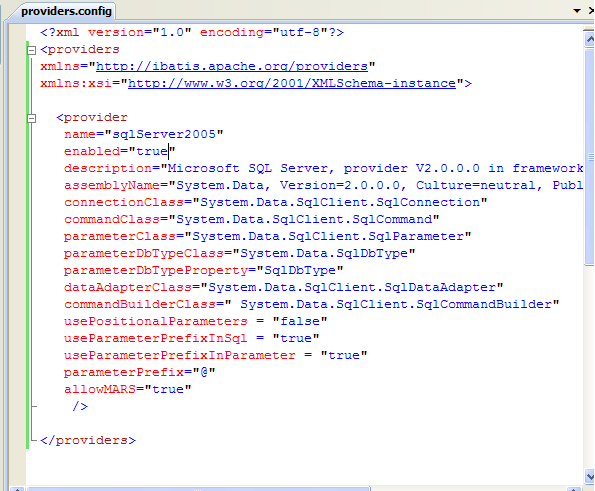595x491 pixels.
Task: Click the parameterDbTypeProperty attribute text
Action: (x=203, y=271)
